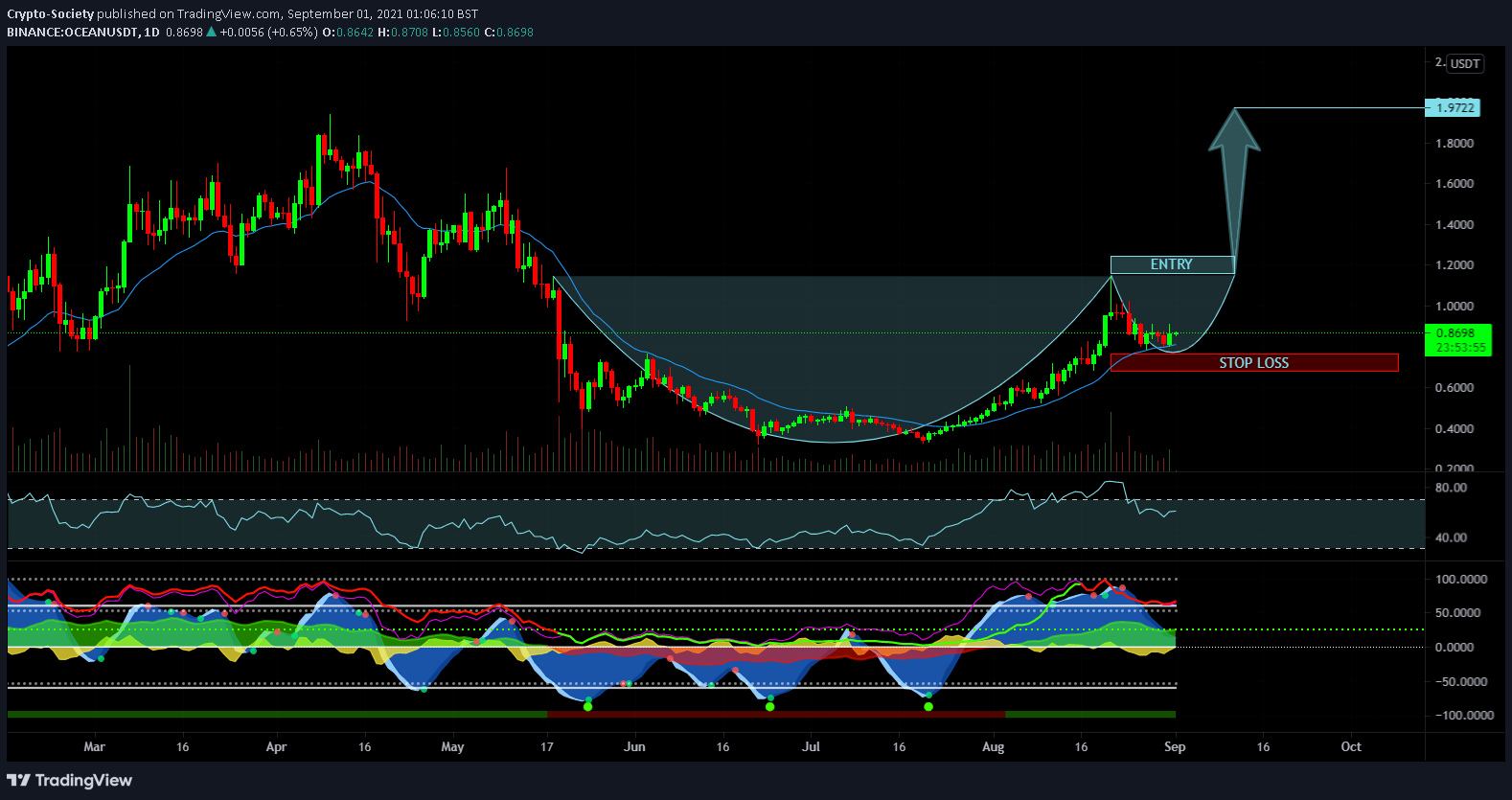Viewport: 1512px width, 800px height.
Task: Click the 0.6000 price axis label
Action: point(1454,387)
